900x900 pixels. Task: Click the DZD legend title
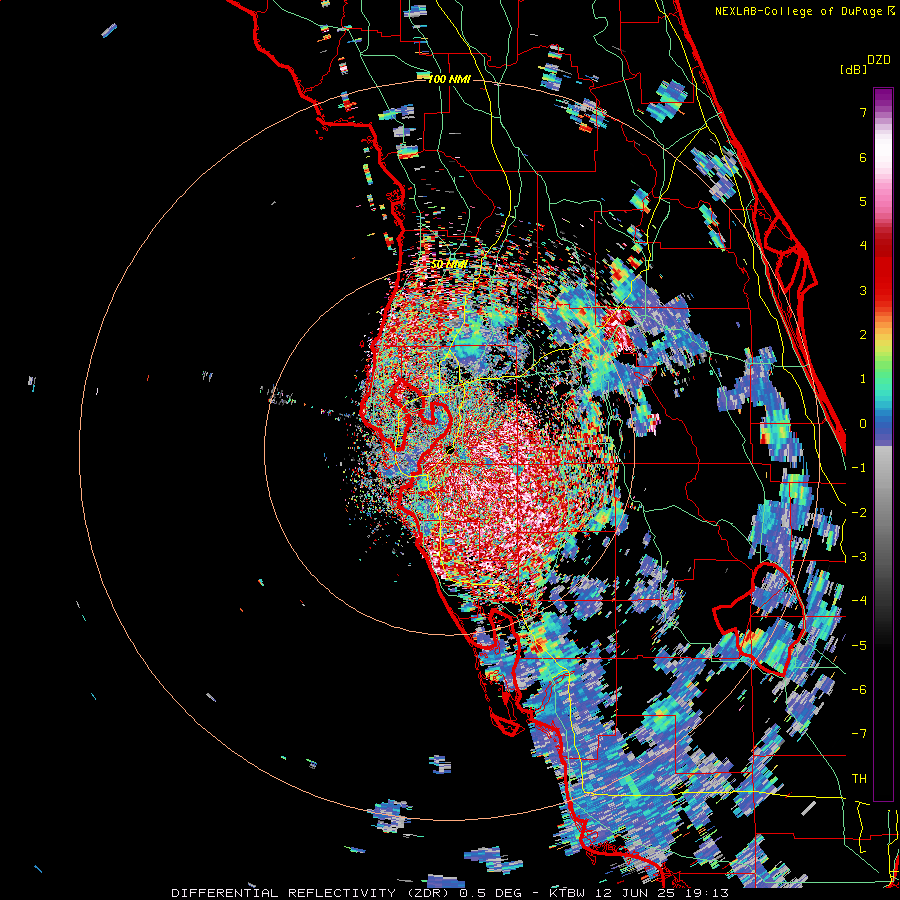point(879,60)
